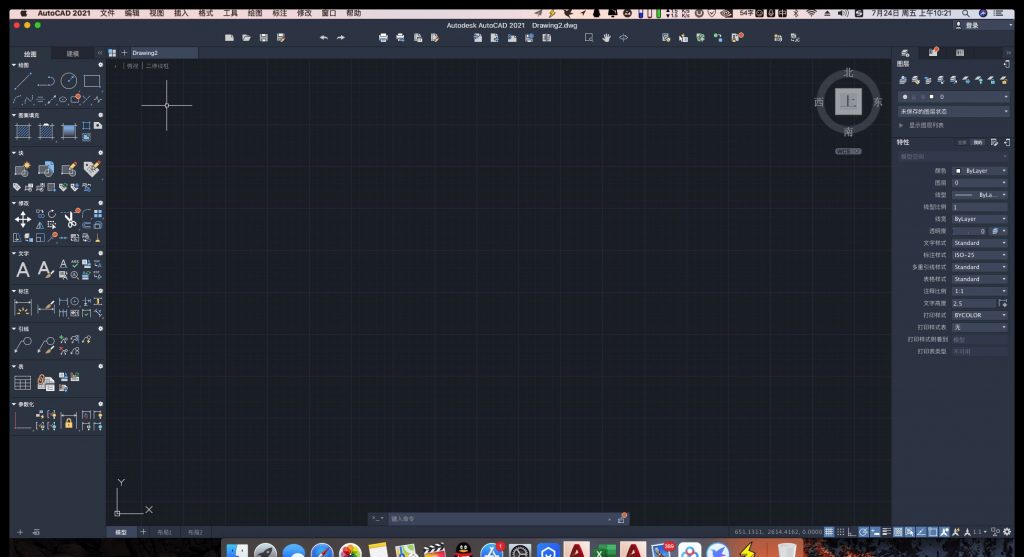Toggle grid display in status bar
The image size is (1024, 557).
coord(829,532)
